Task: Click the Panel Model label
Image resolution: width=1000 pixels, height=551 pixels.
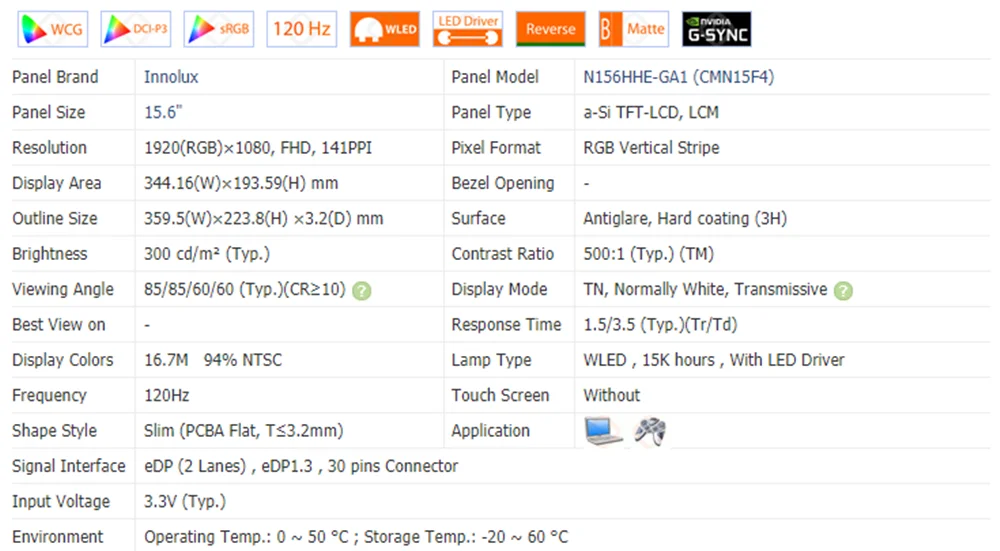Action: [495, 77]
